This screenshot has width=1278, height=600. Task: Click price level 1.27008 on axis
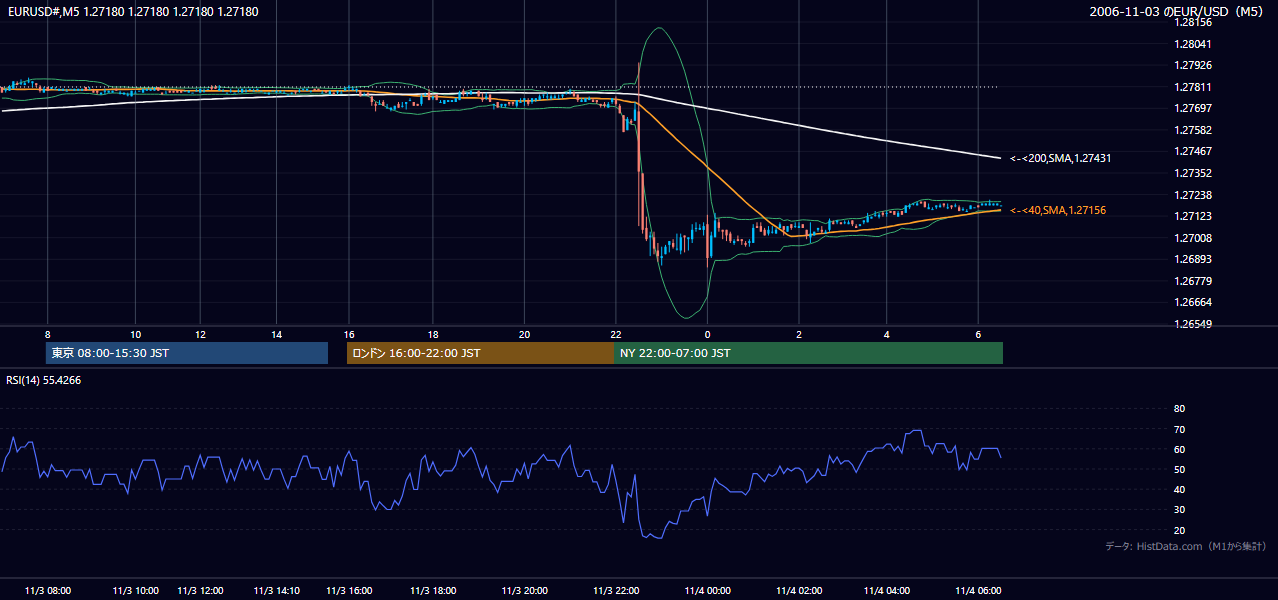click(x=1193, y=238)
